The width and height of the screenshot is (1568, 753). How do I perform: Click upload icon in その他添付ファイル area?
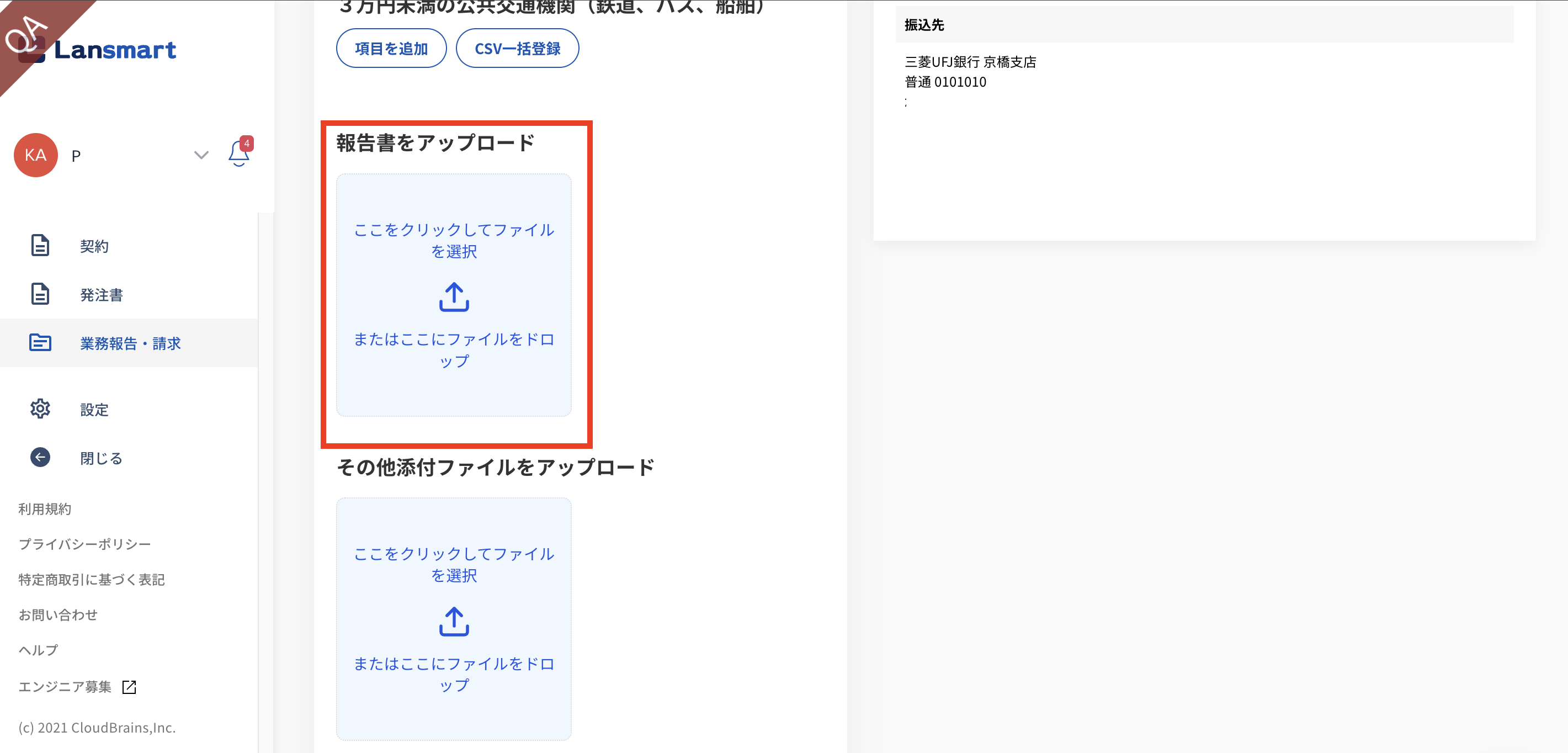point(454,621)
